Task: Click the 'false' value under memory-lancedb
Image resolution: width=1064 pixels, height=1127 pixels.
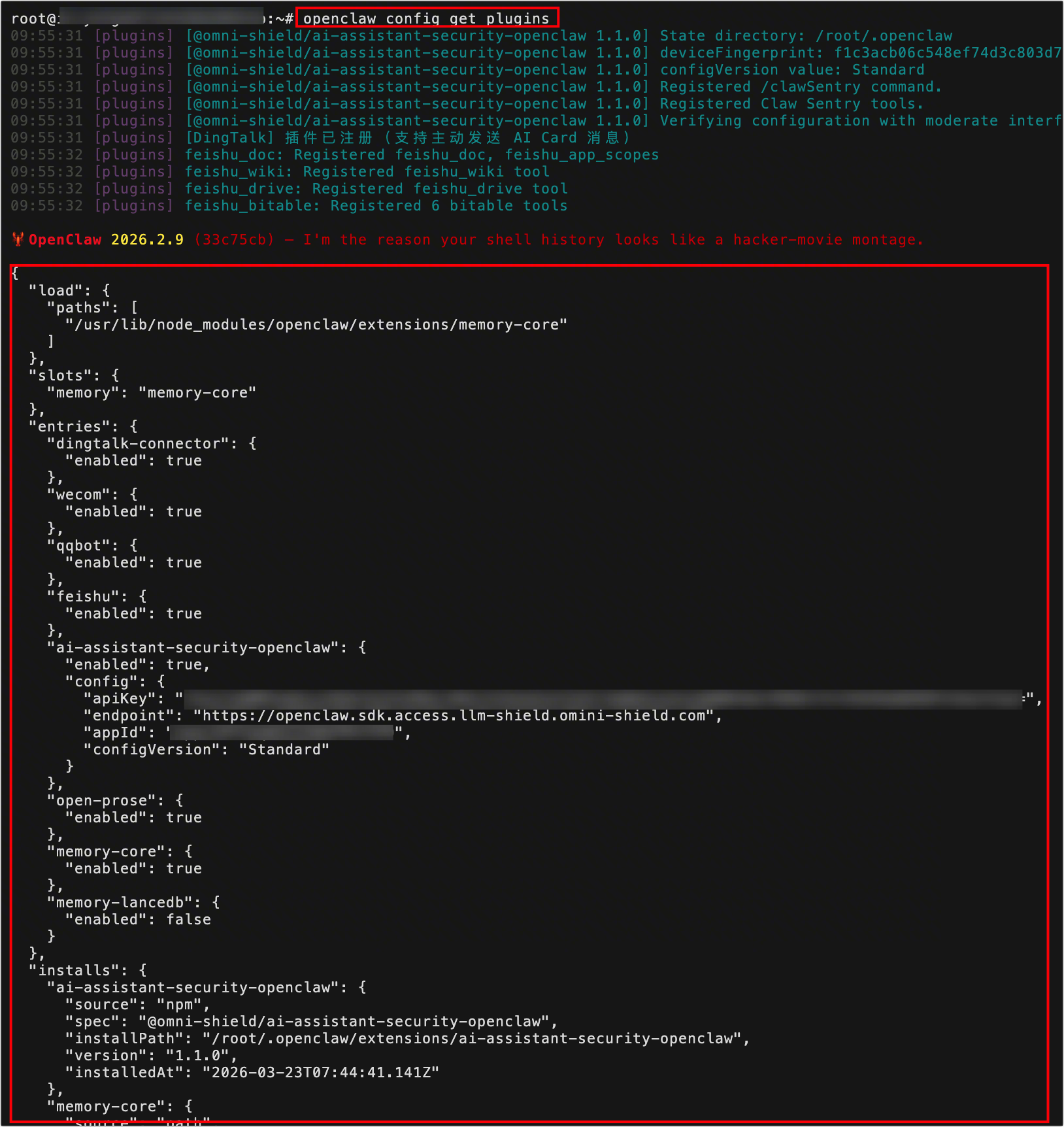Action: click(x=188, y=920)
